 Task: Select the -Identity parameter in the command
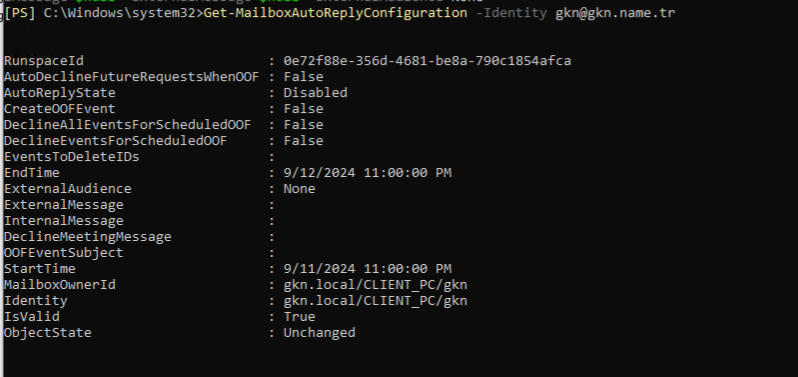coord(511,13)
